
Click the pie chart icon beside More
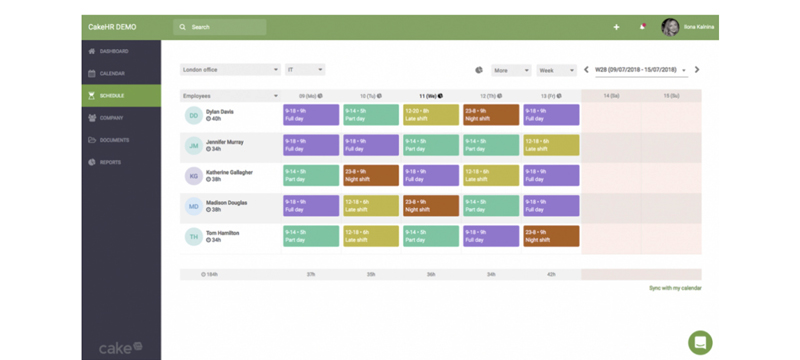pos(479,70)
